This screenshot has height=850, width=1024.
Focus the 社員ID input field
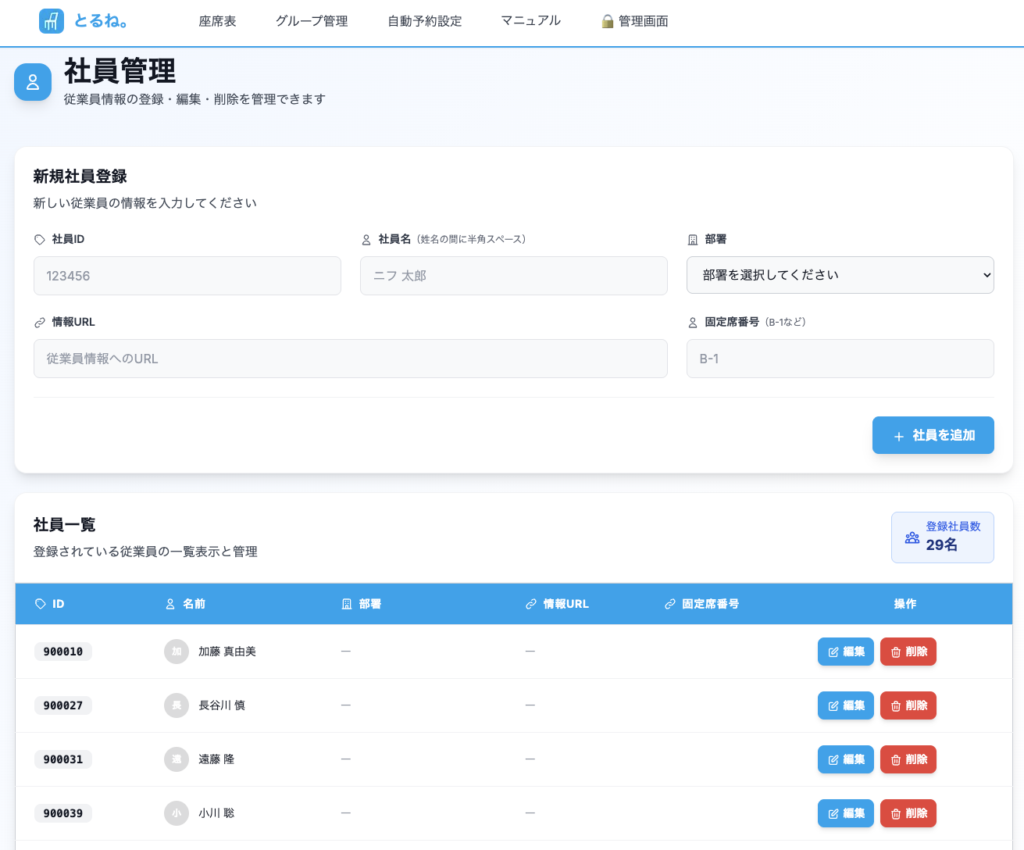187,275
